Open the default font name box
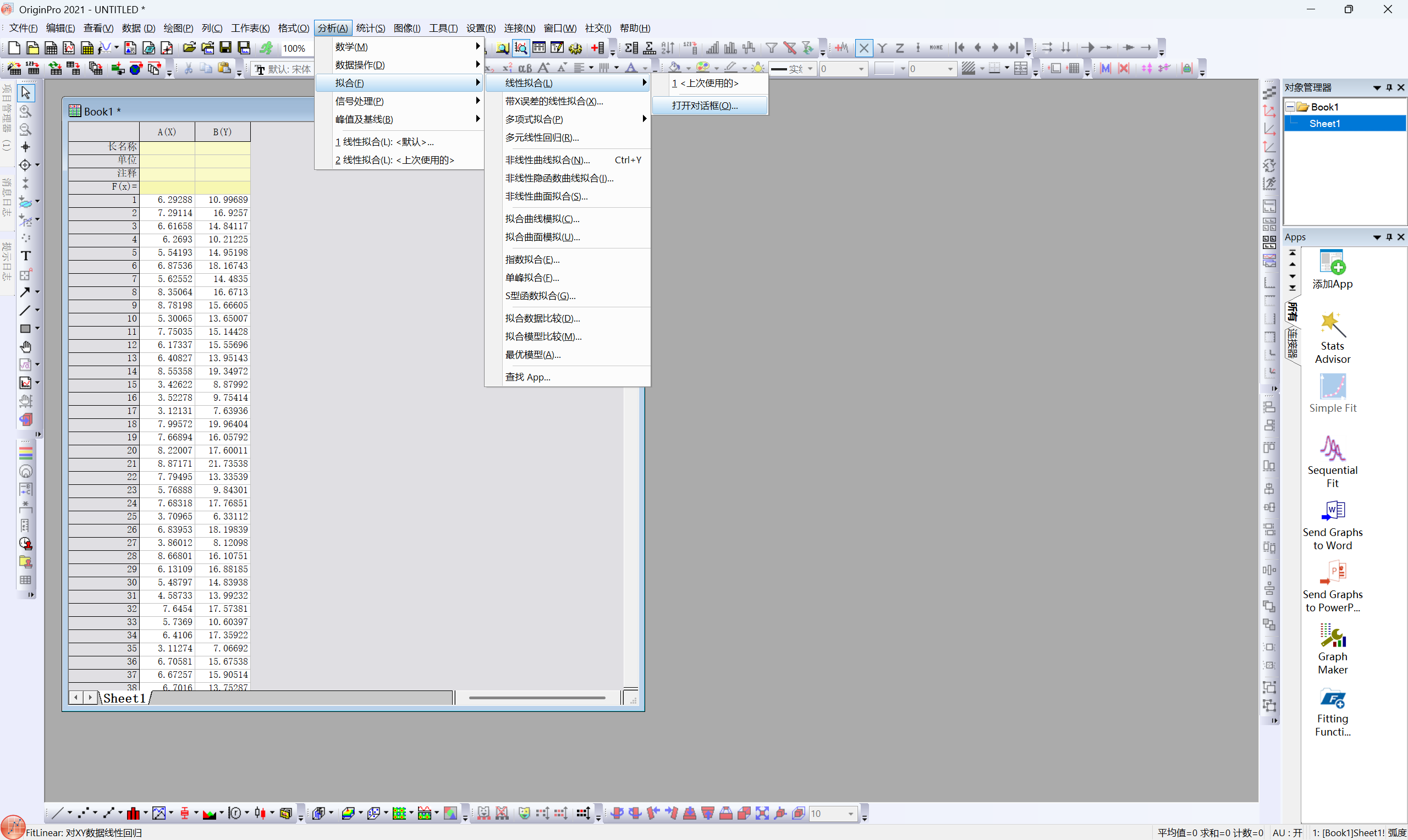The height and width of the screenshot is (840, 1408). tap(284, 69)
